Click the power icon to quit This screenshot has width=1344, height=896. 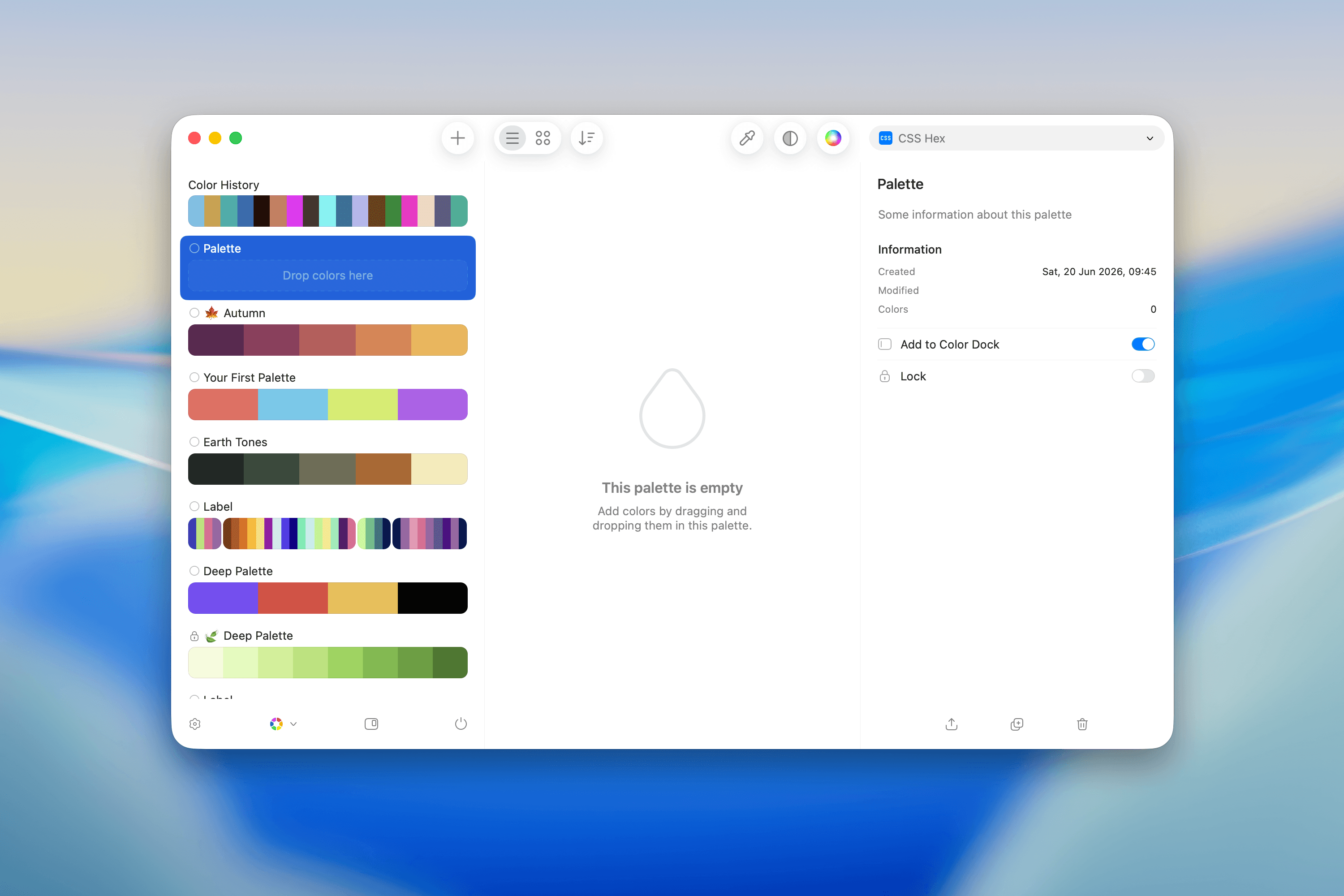coord(461,724)
